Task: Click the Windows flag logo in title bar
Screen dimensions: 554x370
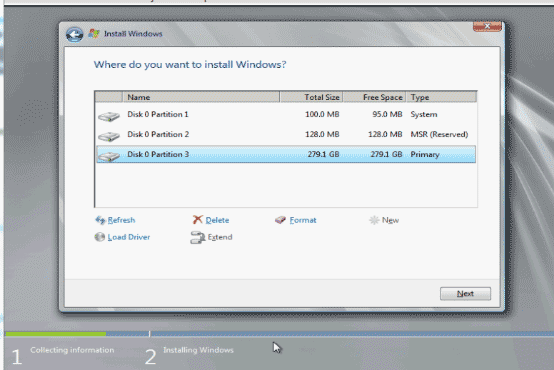Action: coord(94,34)
